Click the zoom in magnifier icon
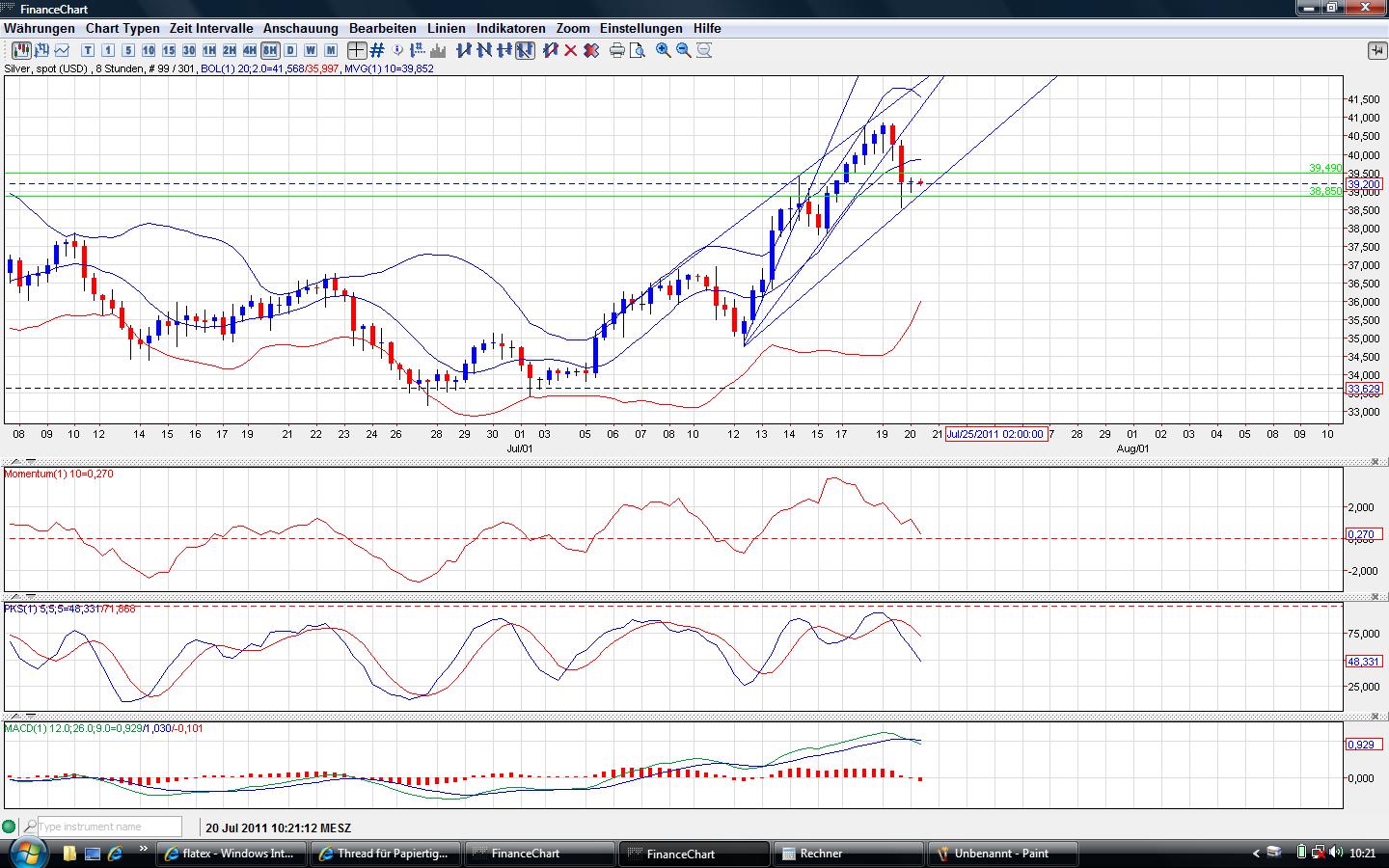Screen dimensions: 1389x868 click(663, 50)
